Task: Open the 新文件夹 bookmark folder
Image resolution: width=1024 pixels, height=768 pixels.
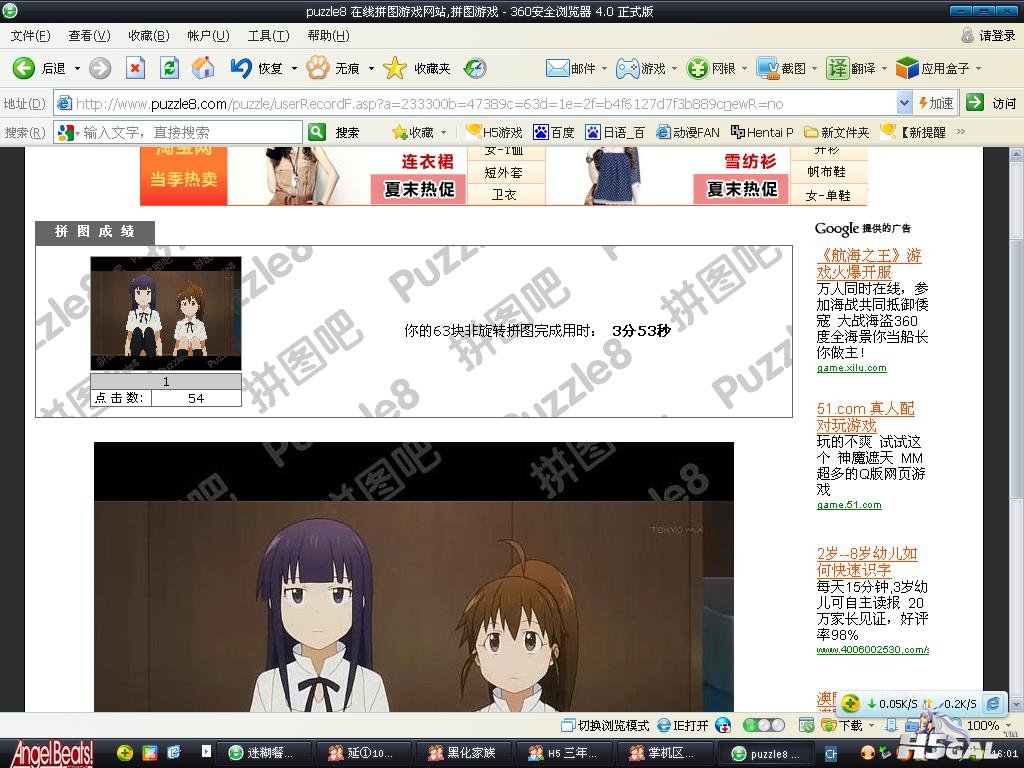Action: click(837, 133)
